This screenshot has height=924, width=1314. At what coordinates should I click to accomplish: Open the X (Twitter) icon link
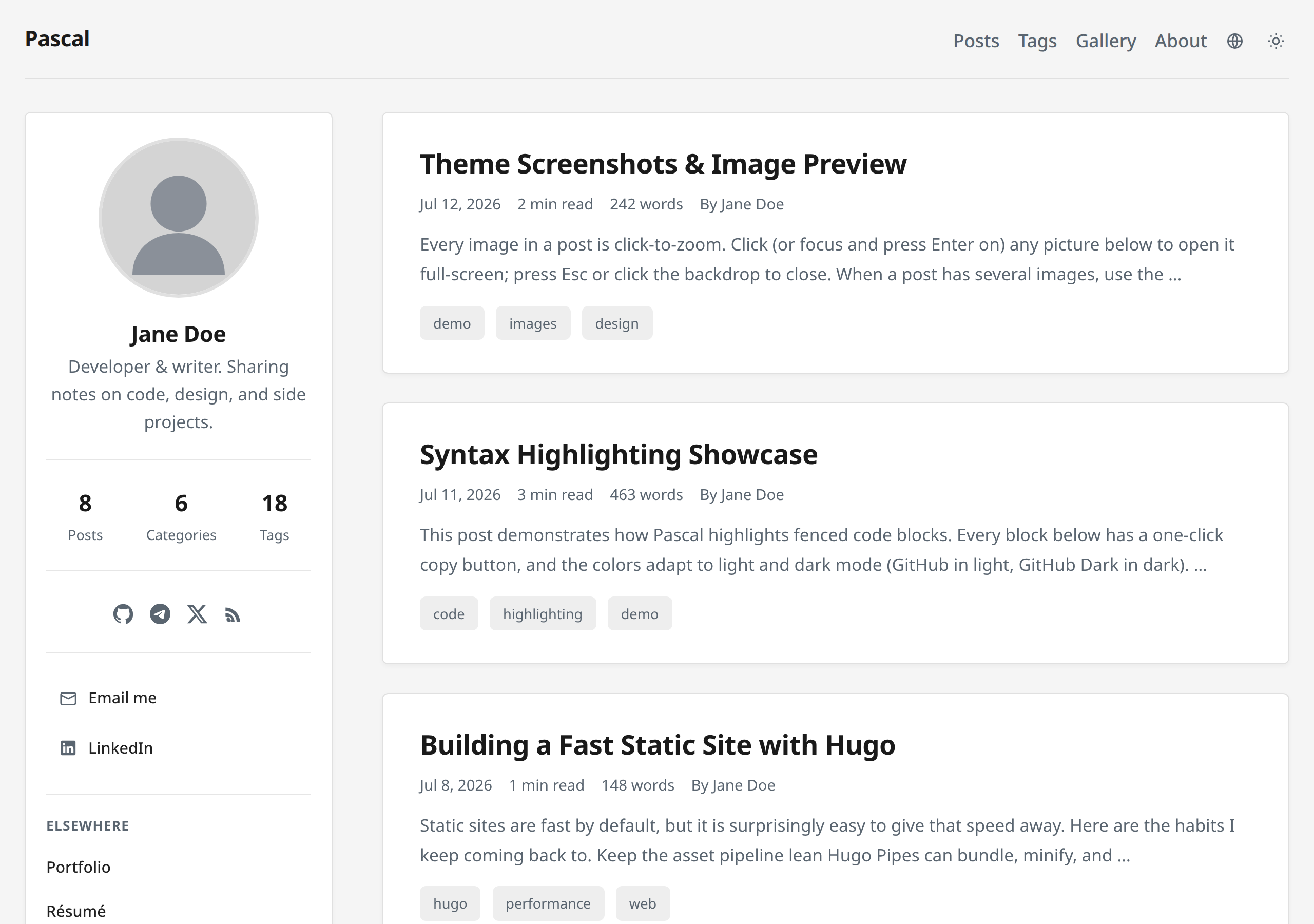[x=197, y=614]
